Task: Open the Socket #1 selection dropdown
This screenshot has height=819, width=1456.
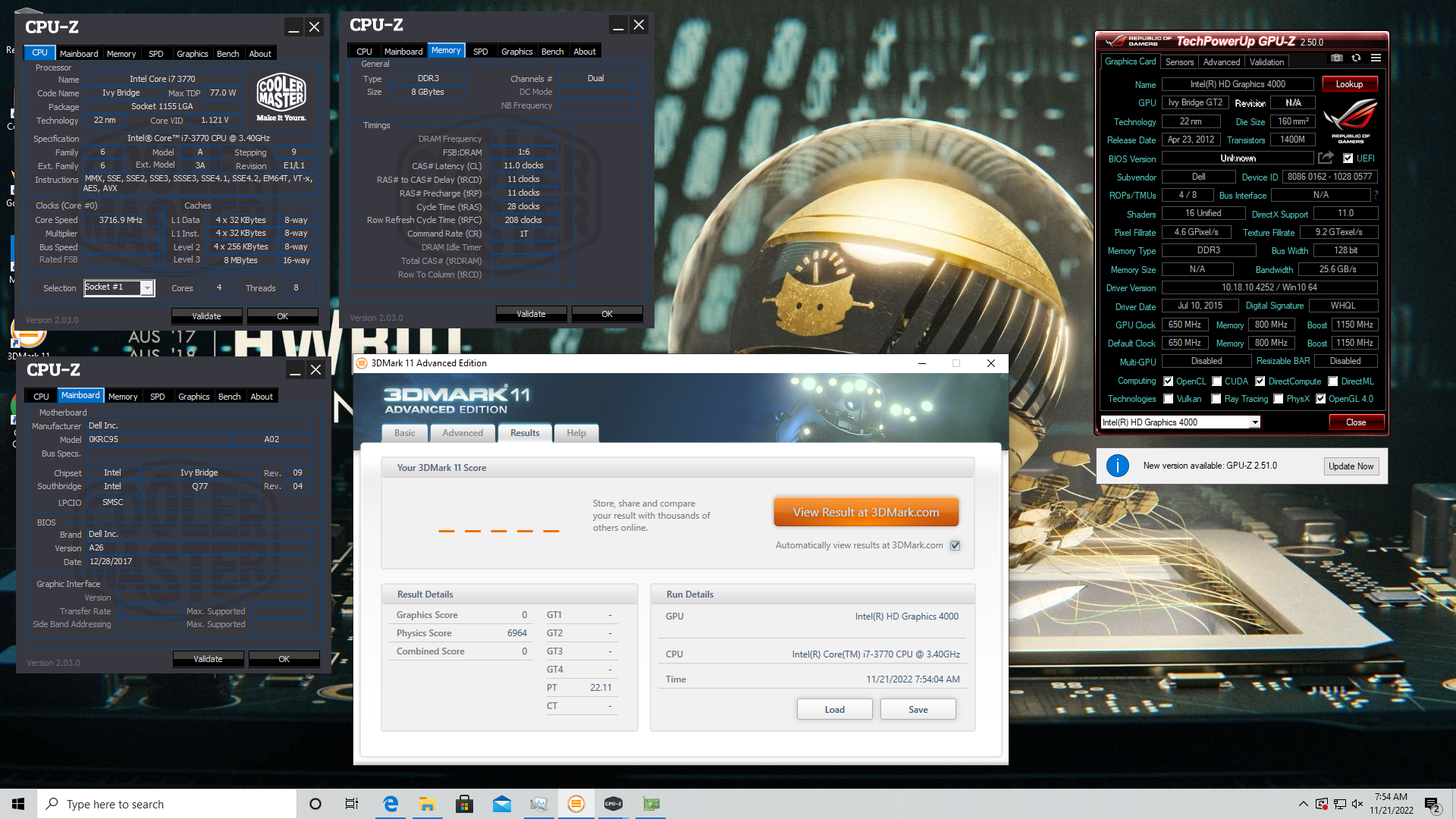Action: point(147,288)
